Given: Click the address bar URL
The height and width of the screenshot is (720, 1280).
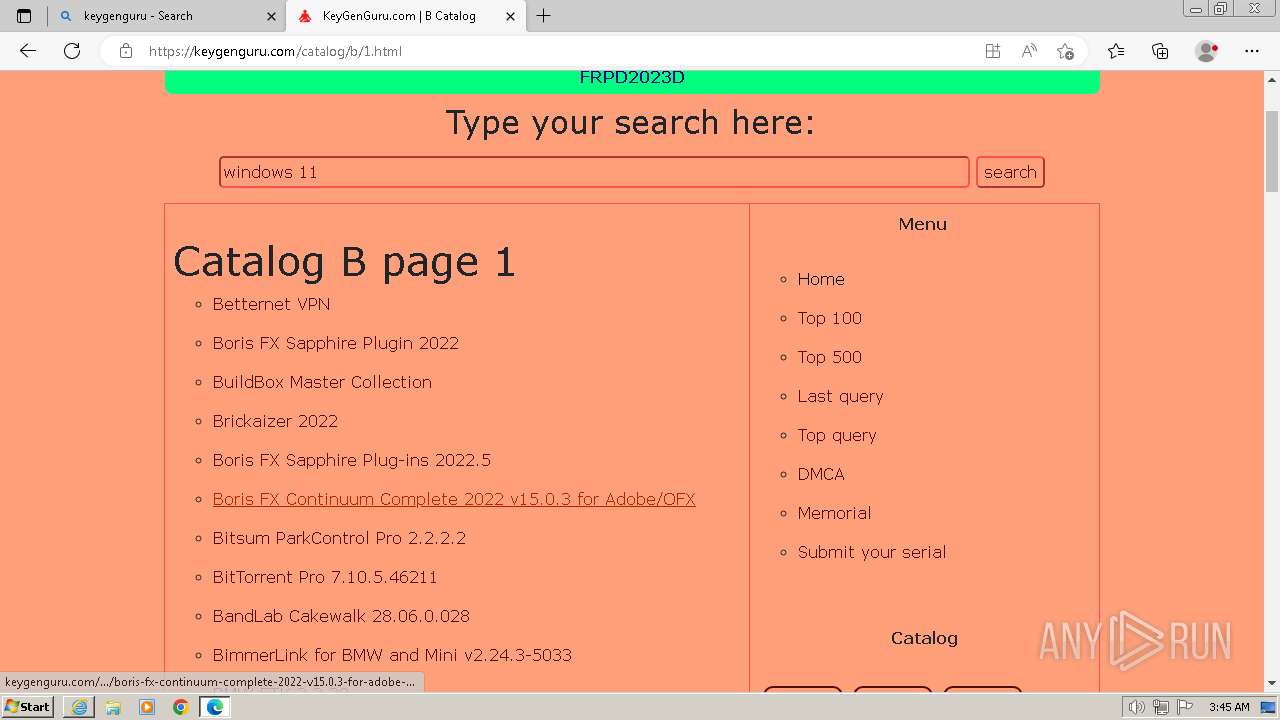Looking at the screenshot, I should (275, 51).
